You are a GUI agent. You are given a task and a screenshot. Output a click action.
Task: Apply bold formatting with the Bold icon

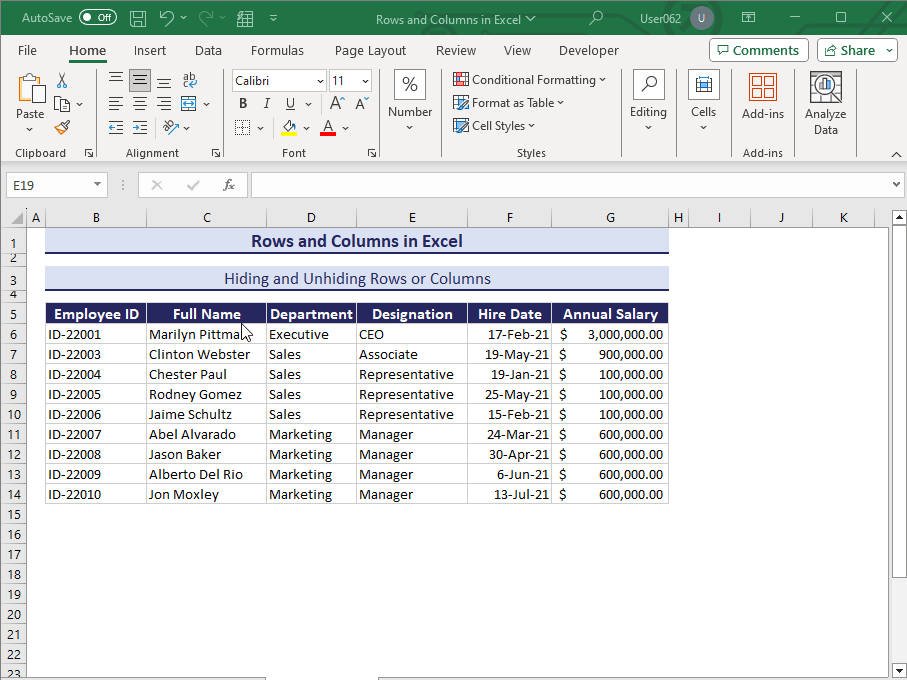pos(242,103)
